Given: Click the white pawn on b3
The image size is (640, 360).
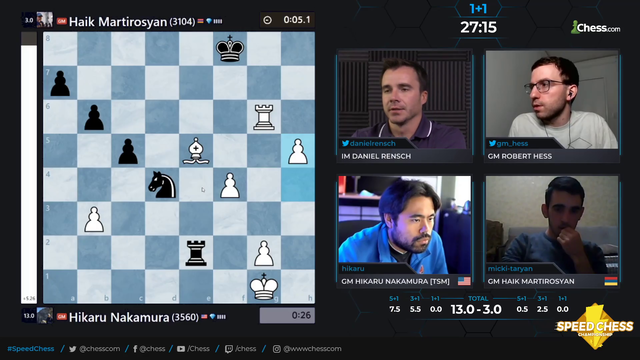Looking at the screenshot, I should tap(94, 220).
